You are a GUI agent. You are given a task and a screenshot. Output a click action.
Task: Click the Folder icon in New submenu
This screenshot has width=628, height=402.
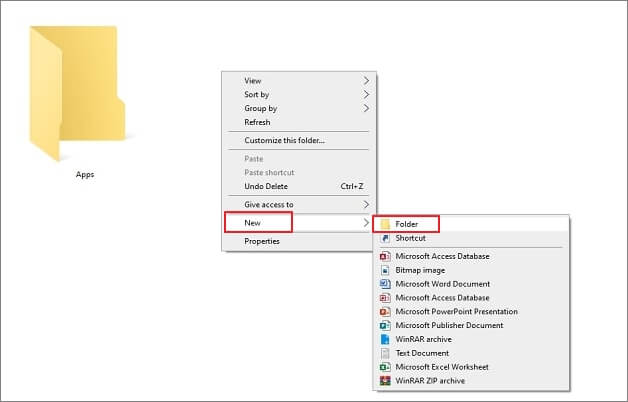pyautogui.click(x=385, y=224)
